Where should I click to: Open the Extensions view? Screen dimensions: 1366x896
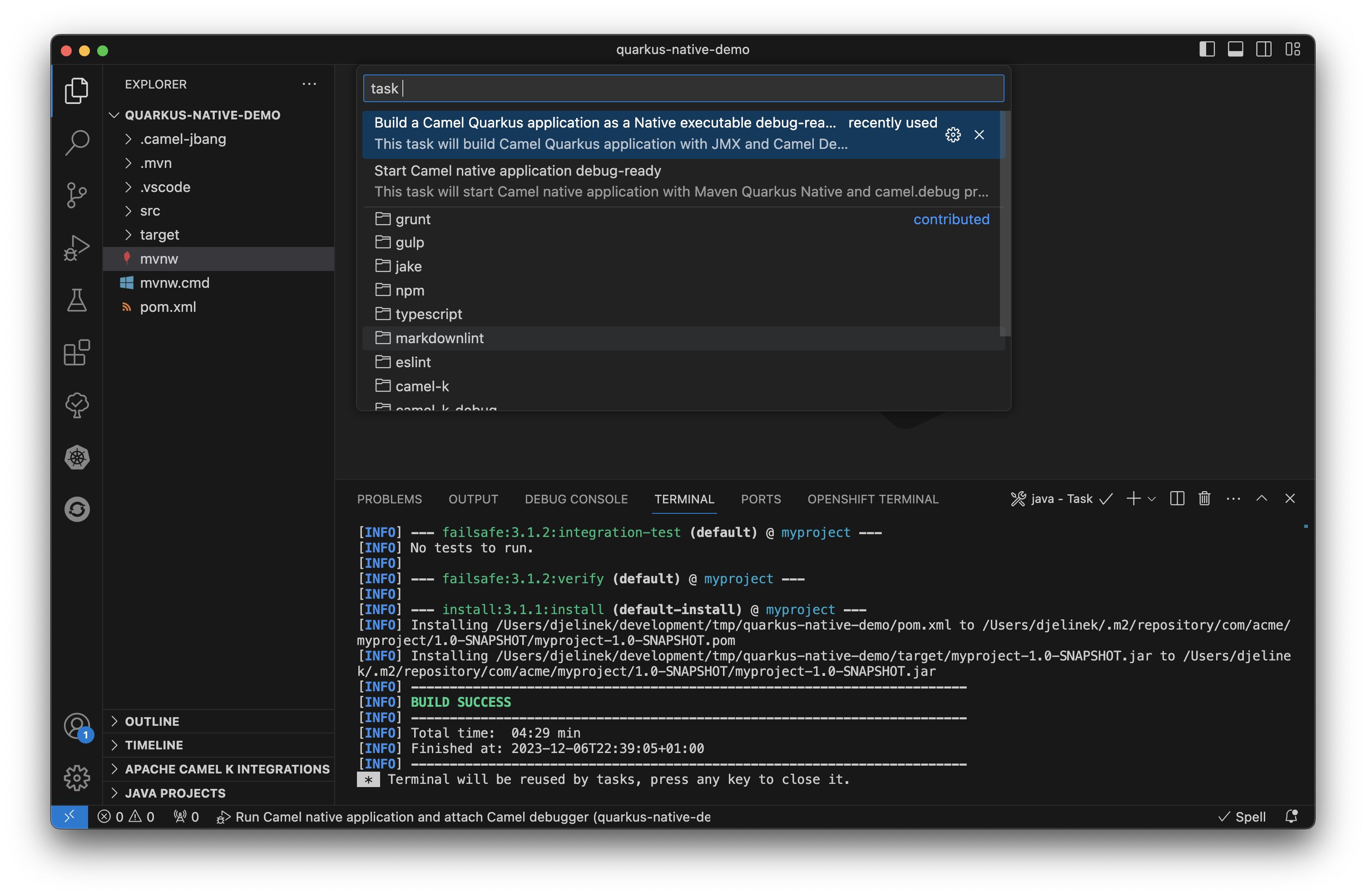pos(76,353)
